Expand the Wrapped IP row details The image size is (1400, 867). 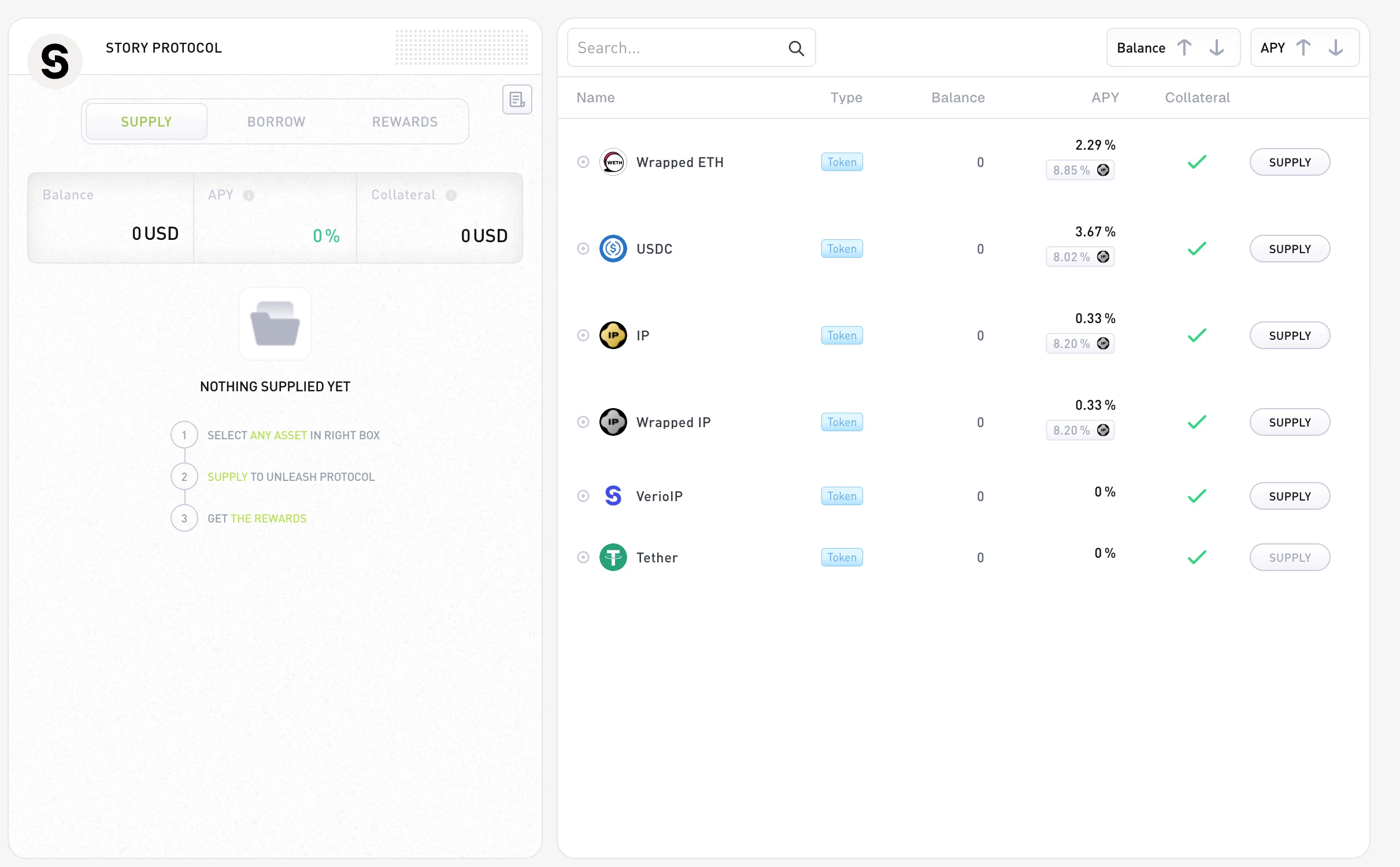[583, 423]
